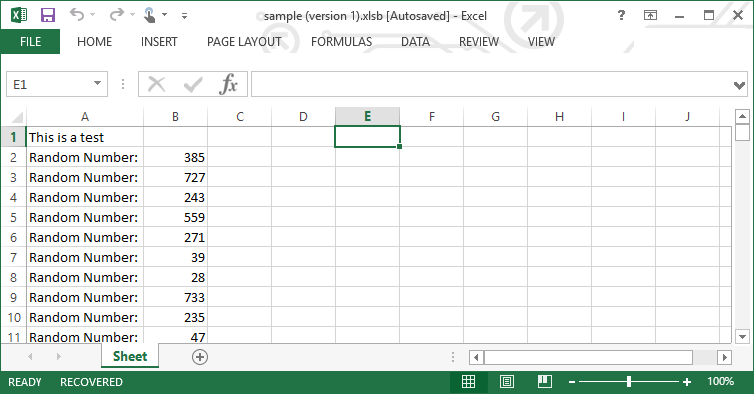Click inside the formula bar input
Screen dimensions: 754x394
coord(490,84)
